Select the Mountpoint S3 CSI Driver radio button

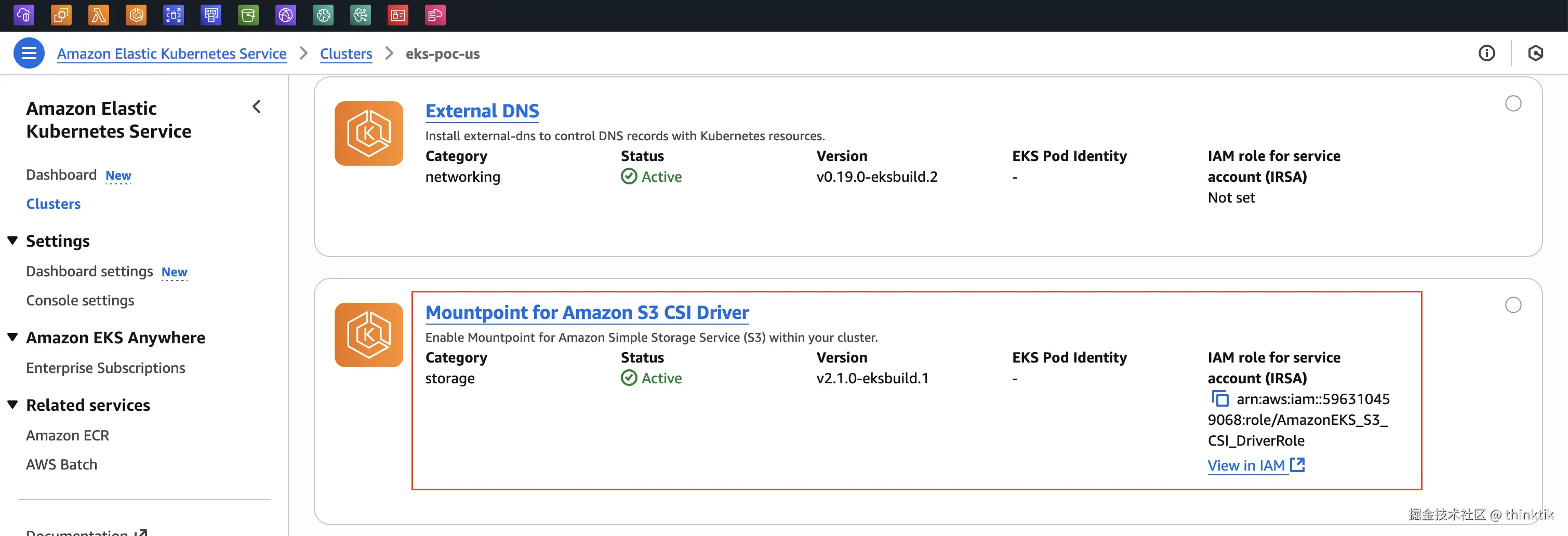(x=1513, y=305)
